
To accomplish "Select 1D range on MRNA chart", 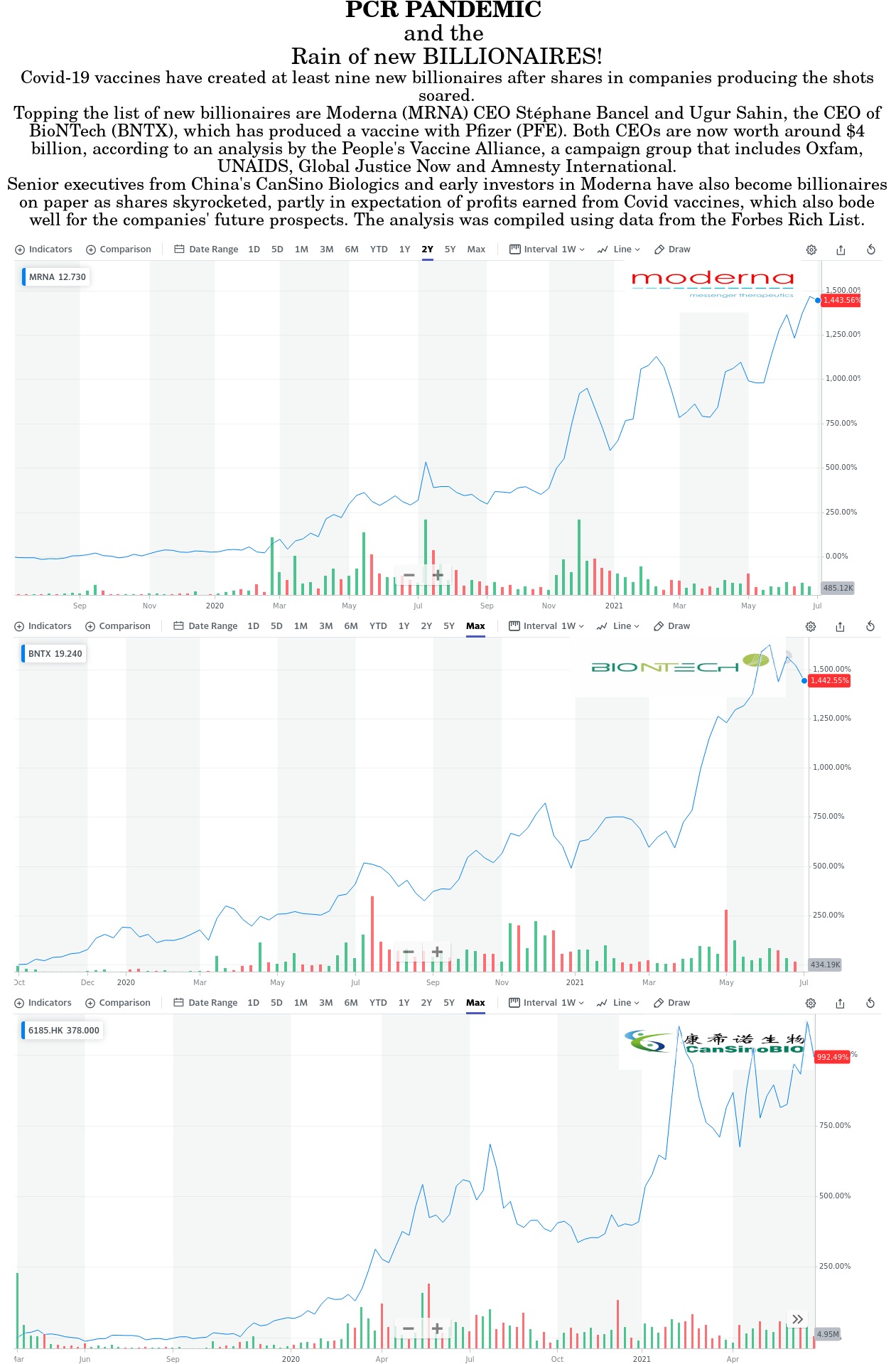I will [254, 249].
